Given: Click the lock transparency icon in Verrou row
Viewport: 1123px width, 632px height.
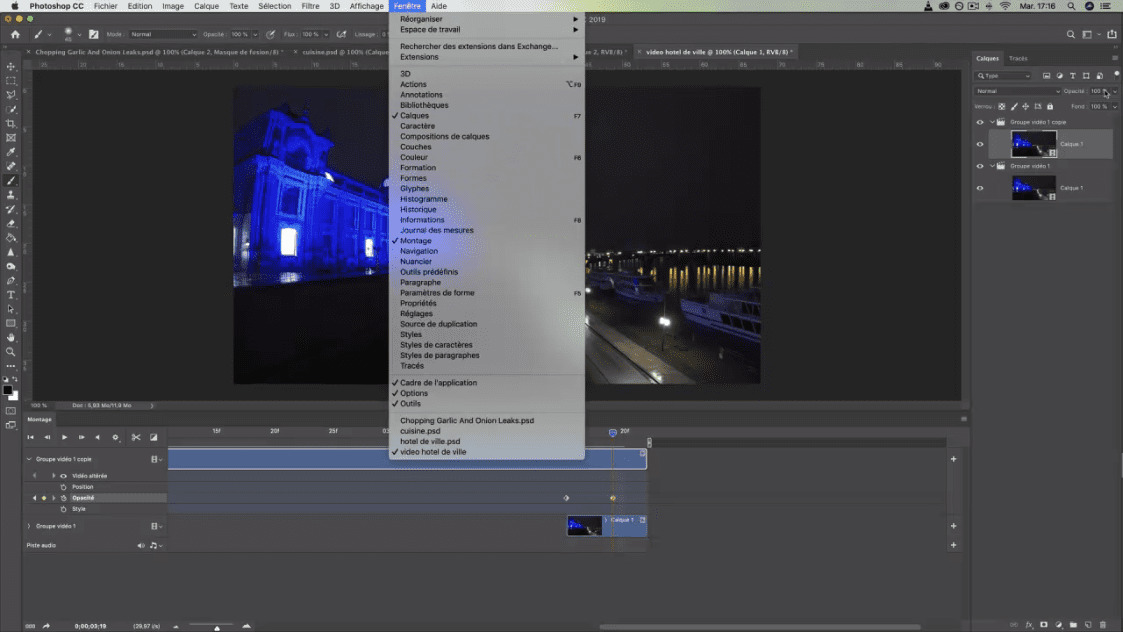Looking at the screenshot, I should click(x=1001, y=106).
